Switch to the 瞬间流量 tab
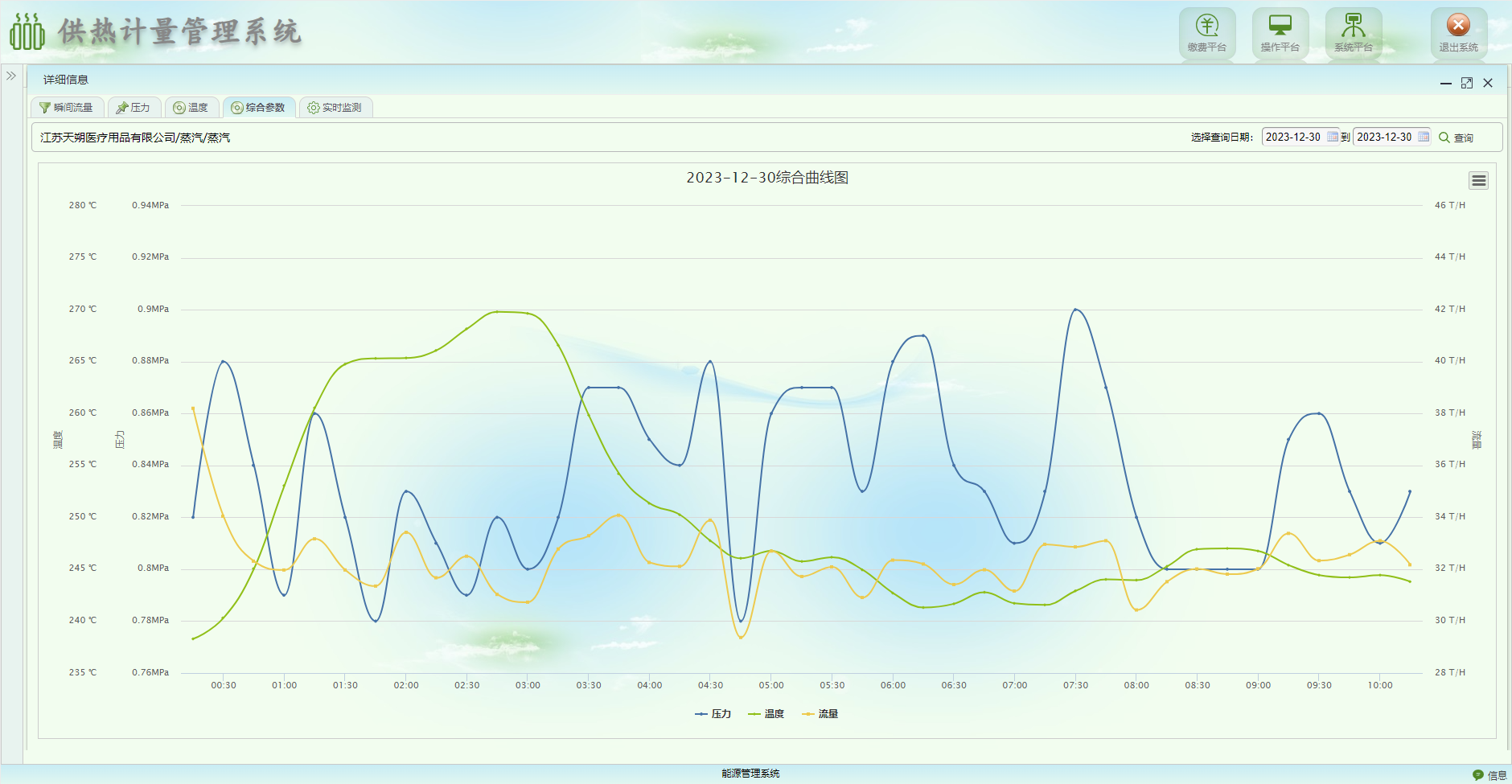 [x=66, y=108]
